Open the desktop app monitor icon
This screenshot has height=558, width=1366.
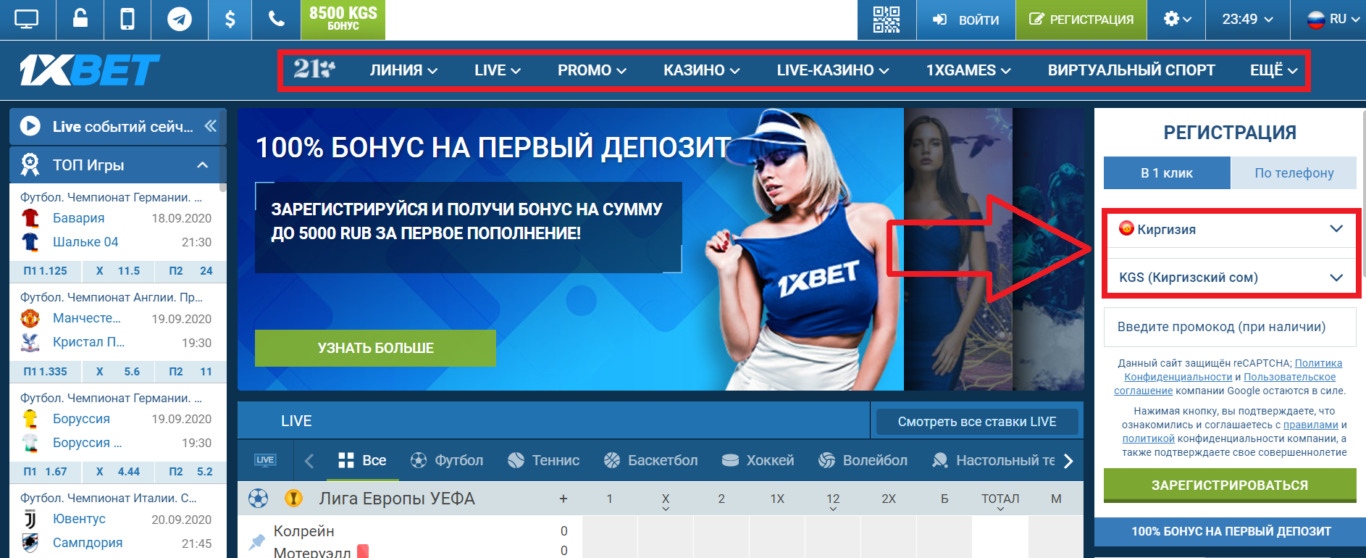(27, 19)
